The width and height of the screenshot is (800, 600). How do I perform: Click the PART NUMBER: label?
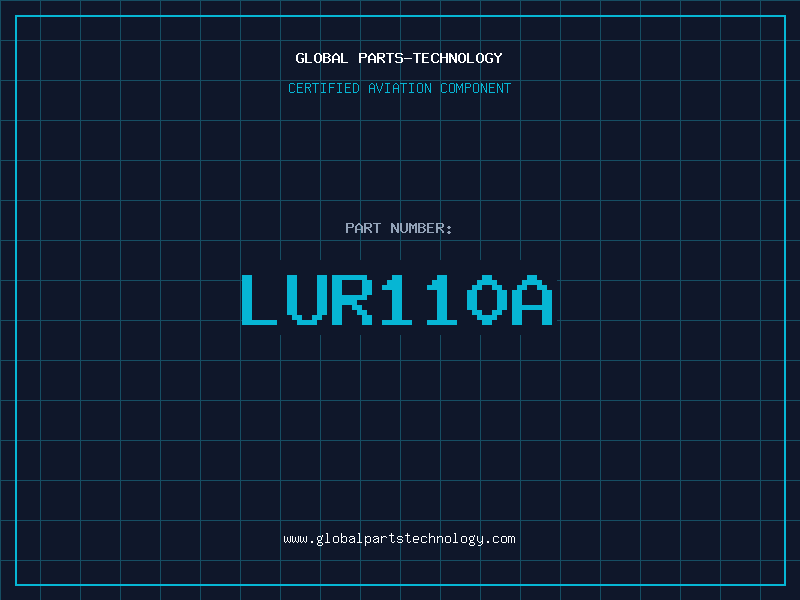tap(398, 228)
